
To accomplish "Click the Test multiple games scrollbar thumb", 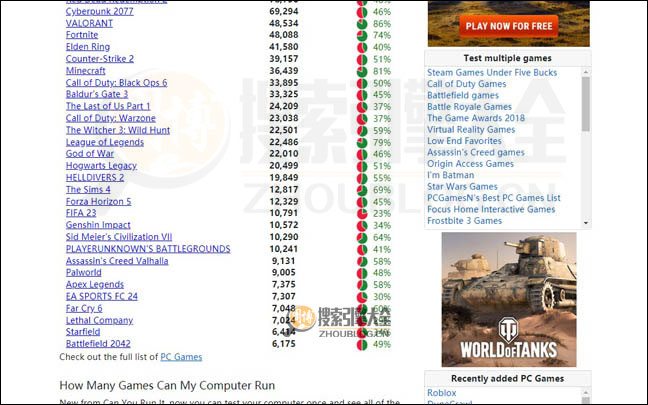I will tap(586, 105).
